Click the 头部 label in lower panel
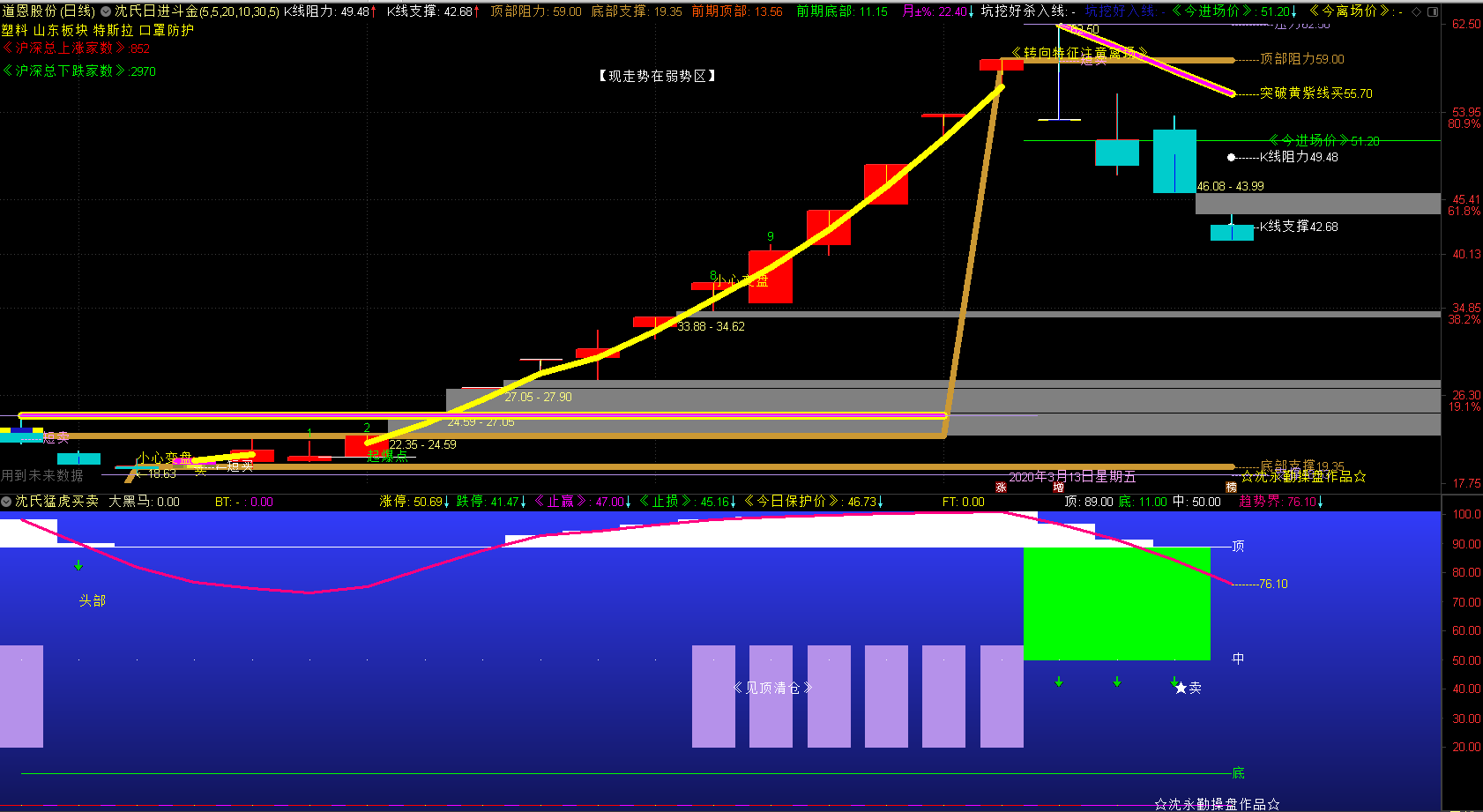Image resolution: width=1483 pixels, height=812 pixels. click(x=93, y=600)
